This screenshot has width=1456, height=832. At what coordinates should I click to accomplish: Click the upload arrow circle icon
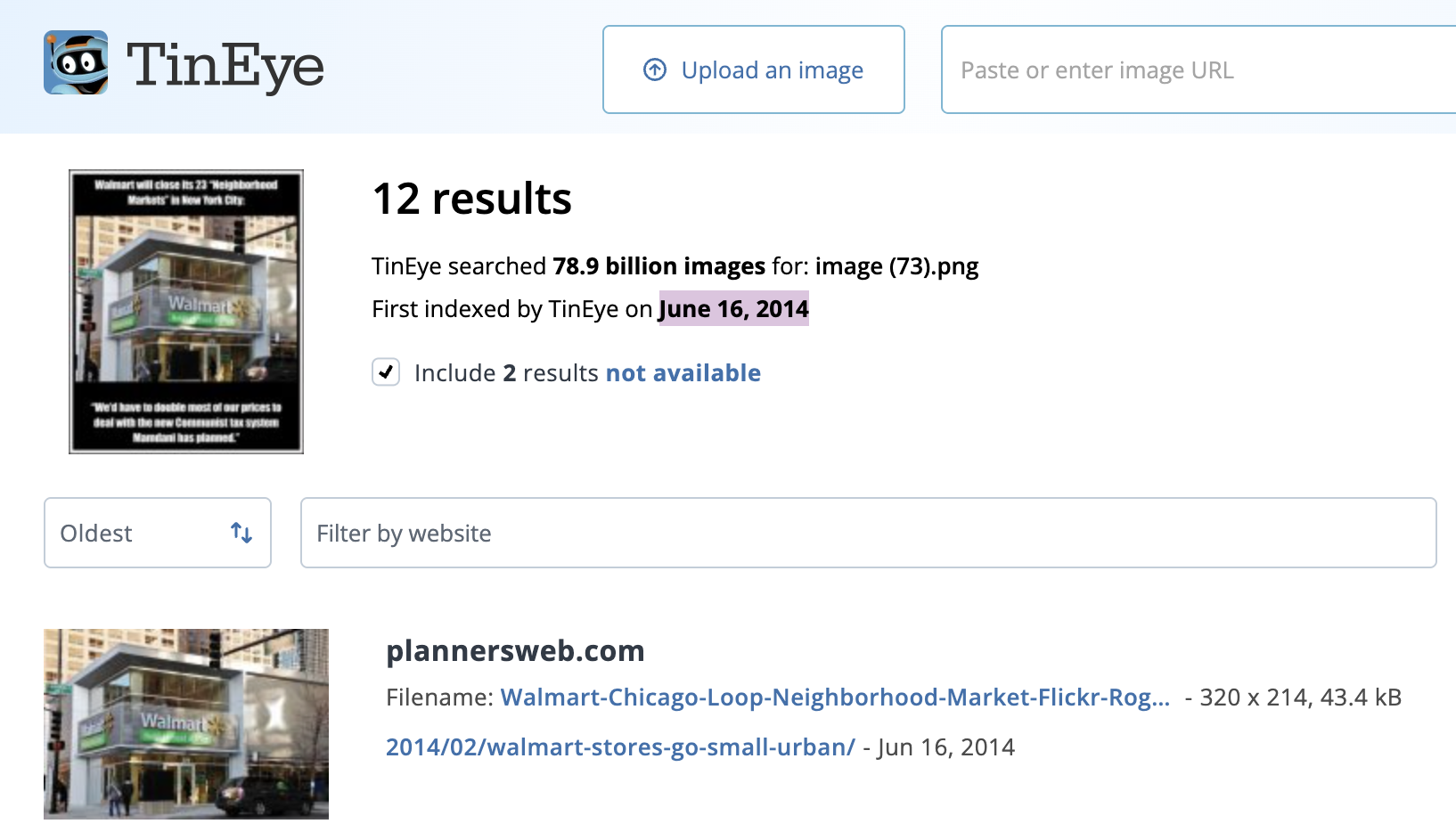tap(655, 69)
